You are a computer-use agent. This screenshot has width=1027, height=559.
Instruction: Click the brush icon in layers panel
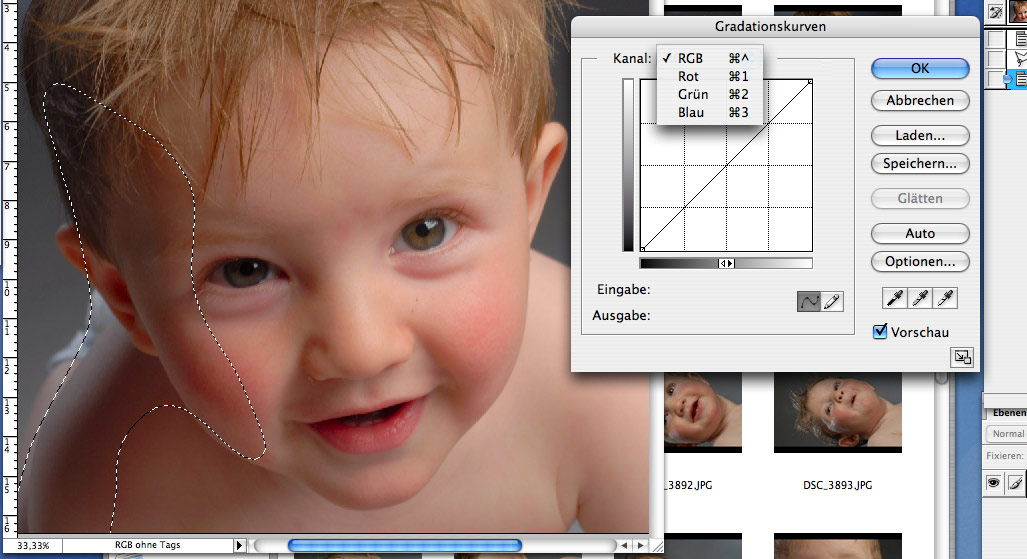pyautogui.click(x=1015, y=483)
